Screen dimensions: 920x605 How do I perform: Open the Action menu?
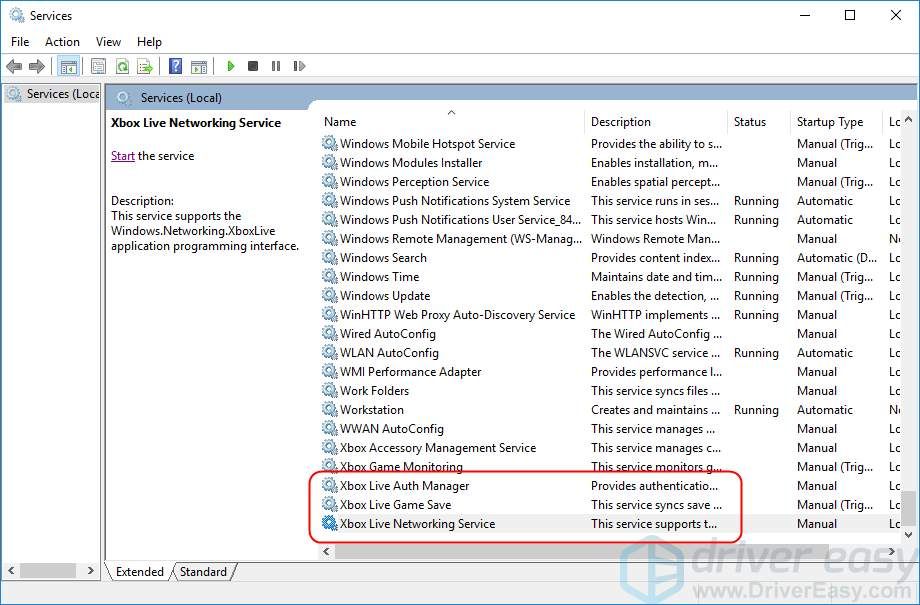(x=62, y=42)
